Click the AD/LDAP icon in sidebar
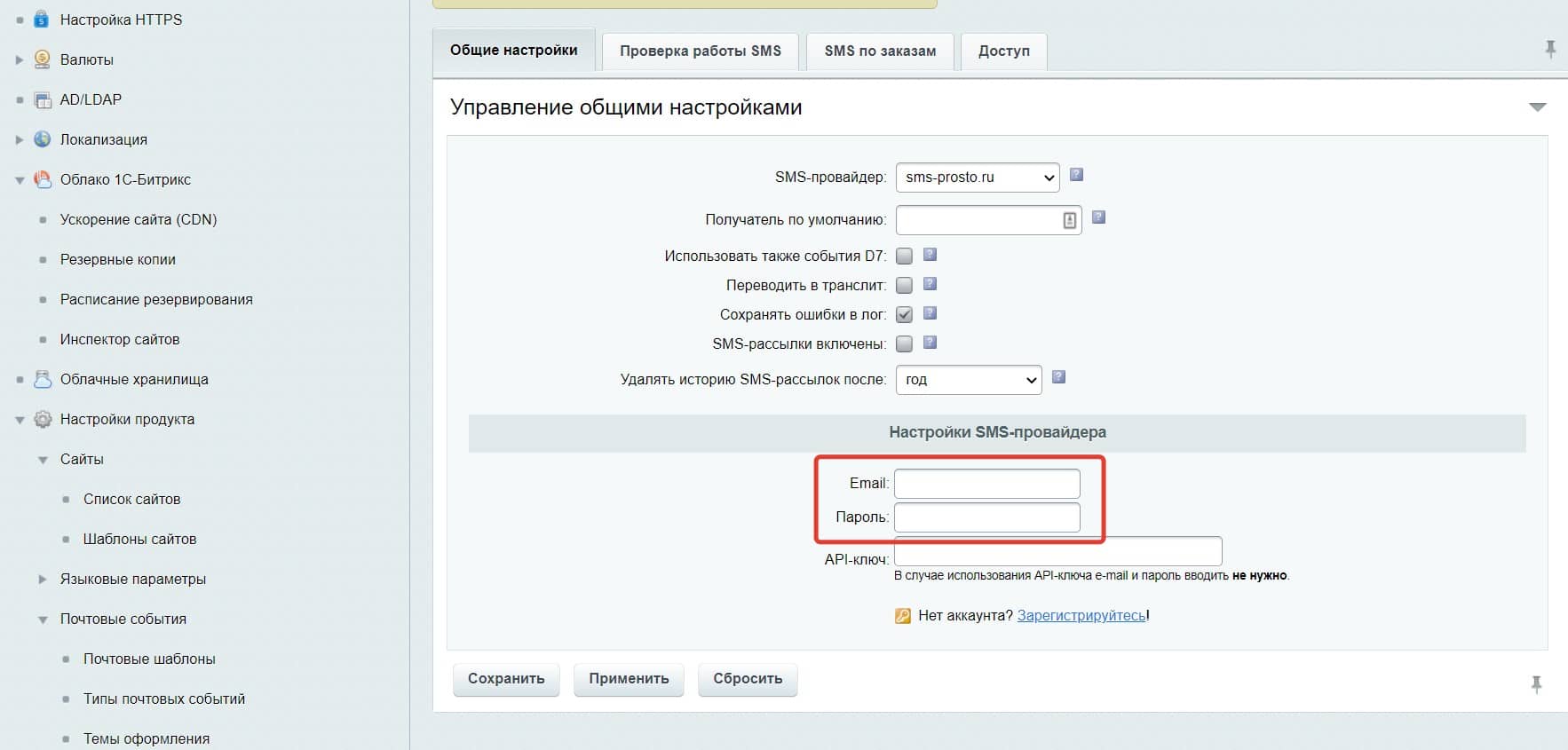 point(42,99)
